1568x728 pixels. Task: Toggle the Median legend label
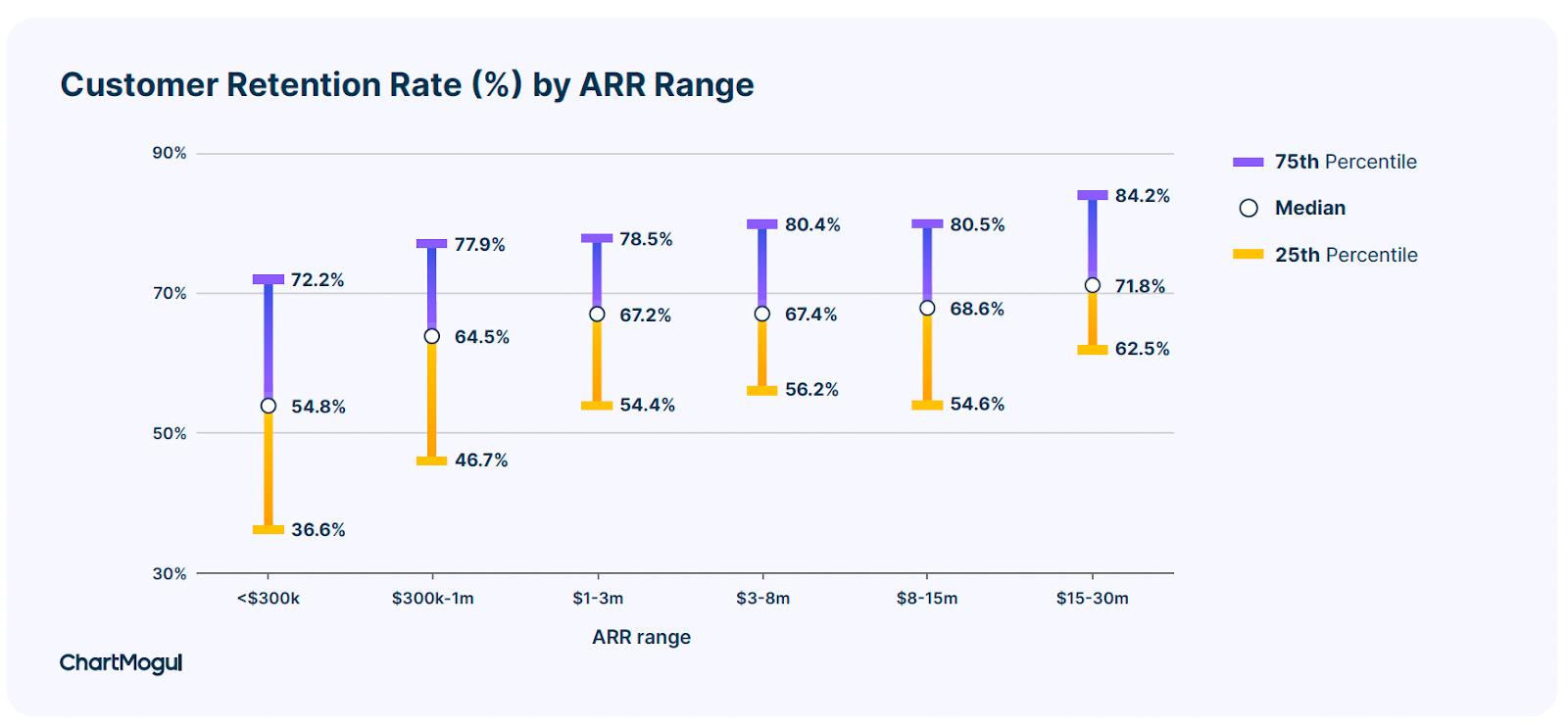tap(1310, 208)
